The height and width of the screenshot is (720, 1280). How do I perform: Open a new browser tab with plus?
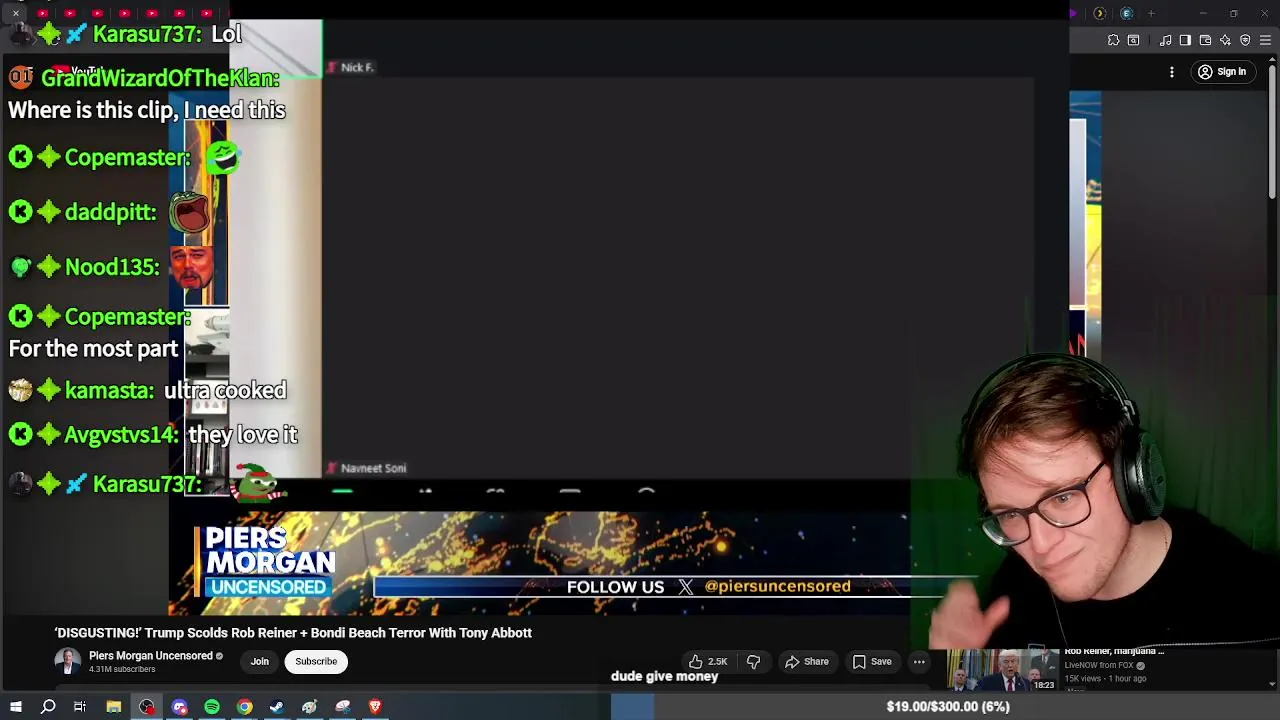click(1151, 13)
